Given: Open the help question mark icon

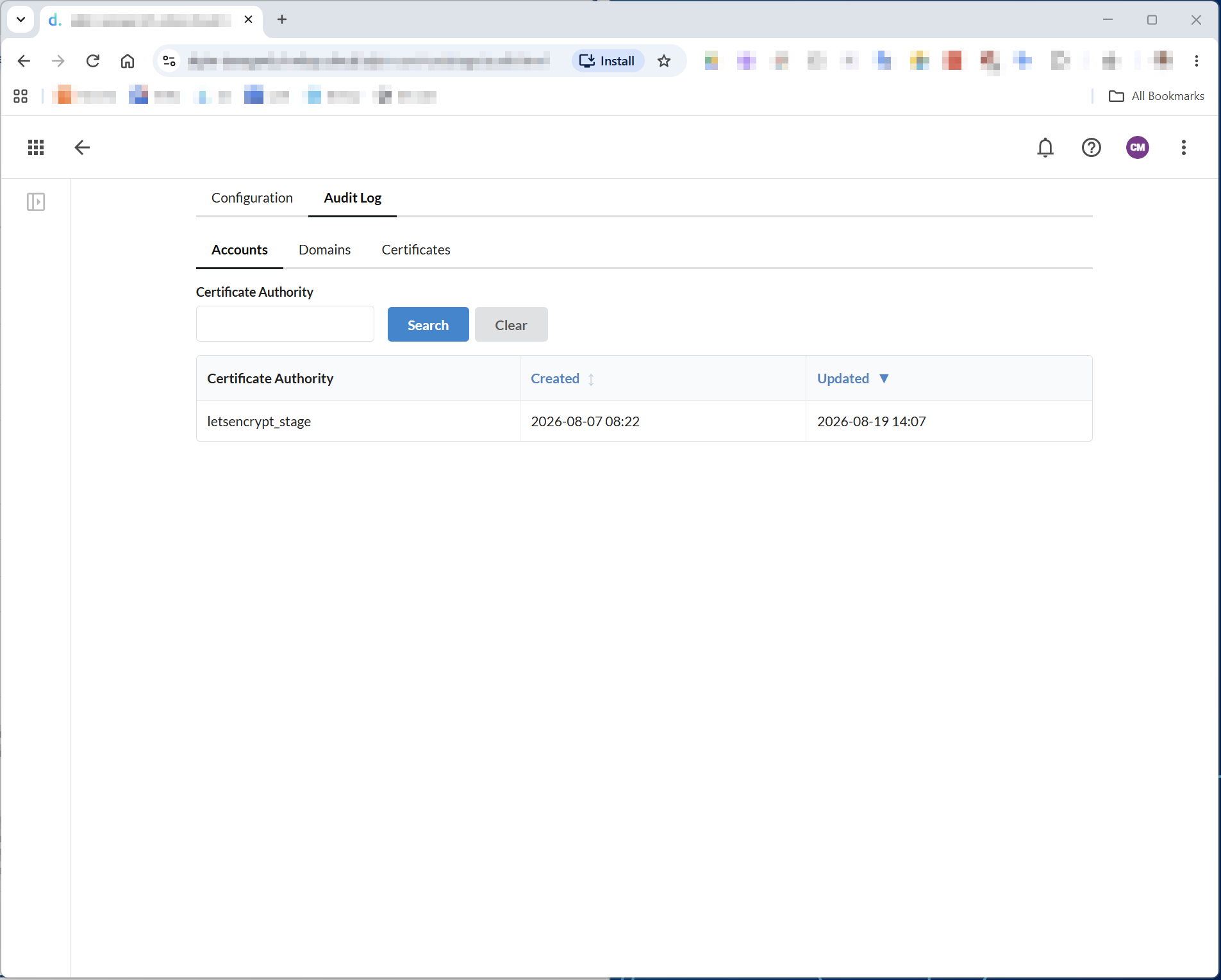Looking at the screenshot, I should click(1092, 147).
